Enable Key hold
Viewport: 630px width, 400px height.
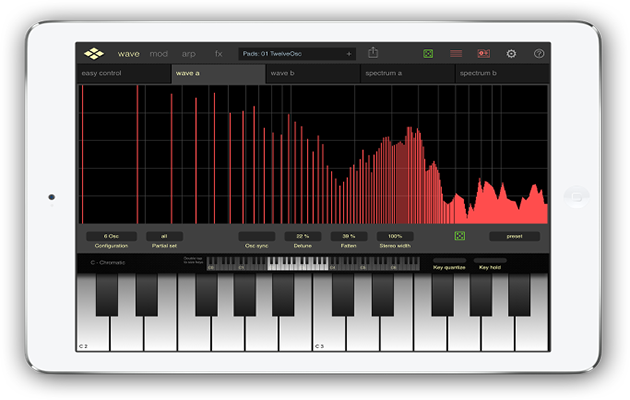click(490, 260)
